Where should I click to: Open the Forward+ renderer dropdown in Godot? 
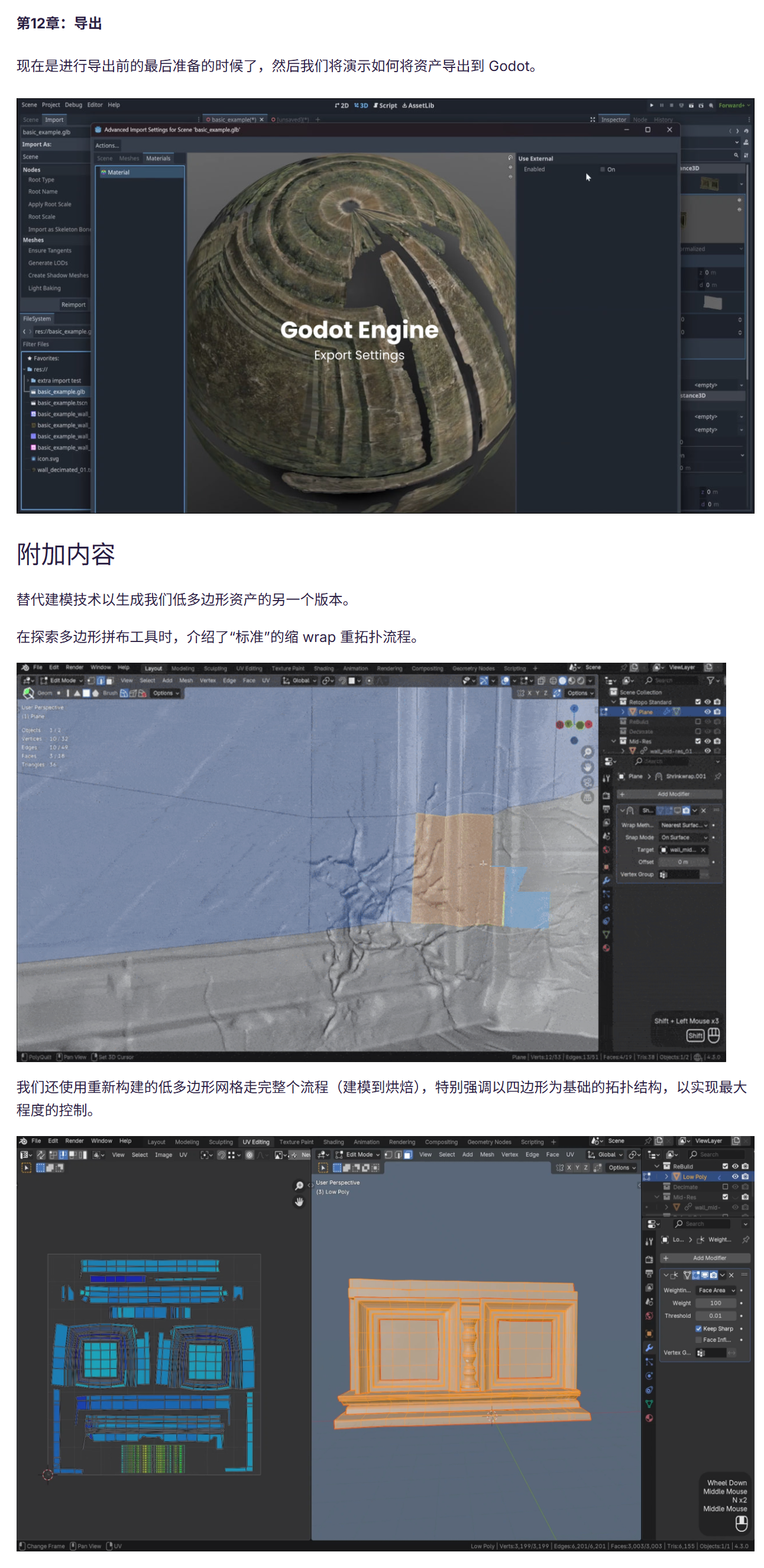pos(734,105)
